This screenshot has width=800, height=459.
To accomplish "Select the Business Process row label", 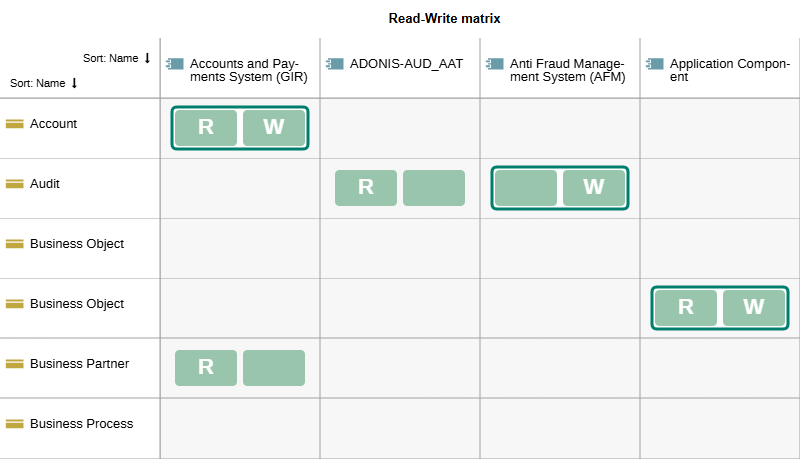I will (81, 424).
